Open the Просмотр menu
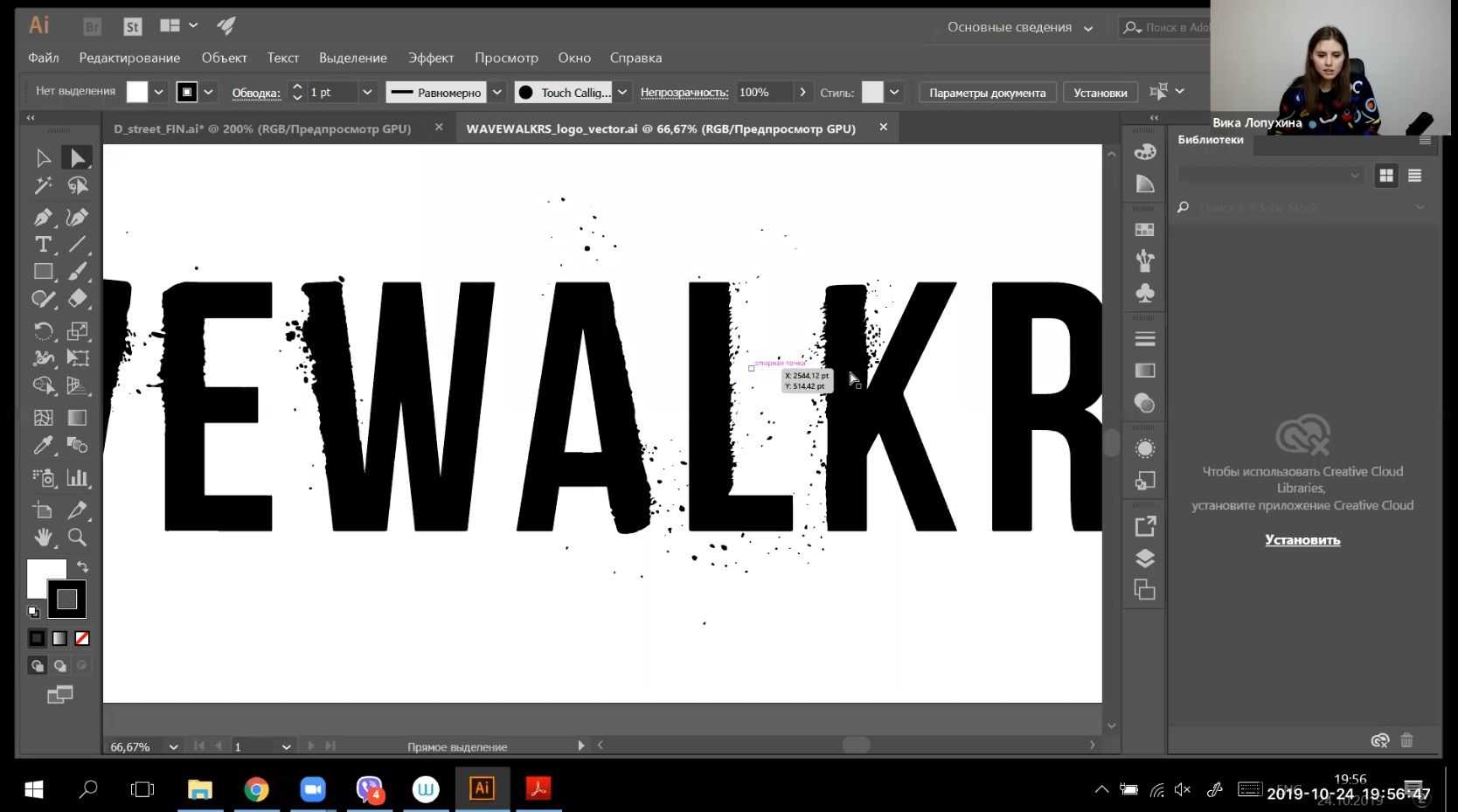1458x812 pixels. pyautogui.click(x=506, y=58)
